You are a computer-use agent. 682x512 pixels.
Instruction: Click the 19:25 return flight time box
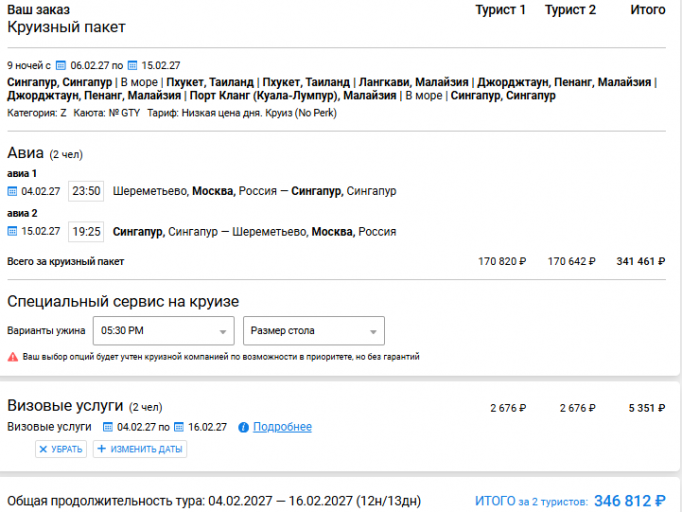coord(86,232)
